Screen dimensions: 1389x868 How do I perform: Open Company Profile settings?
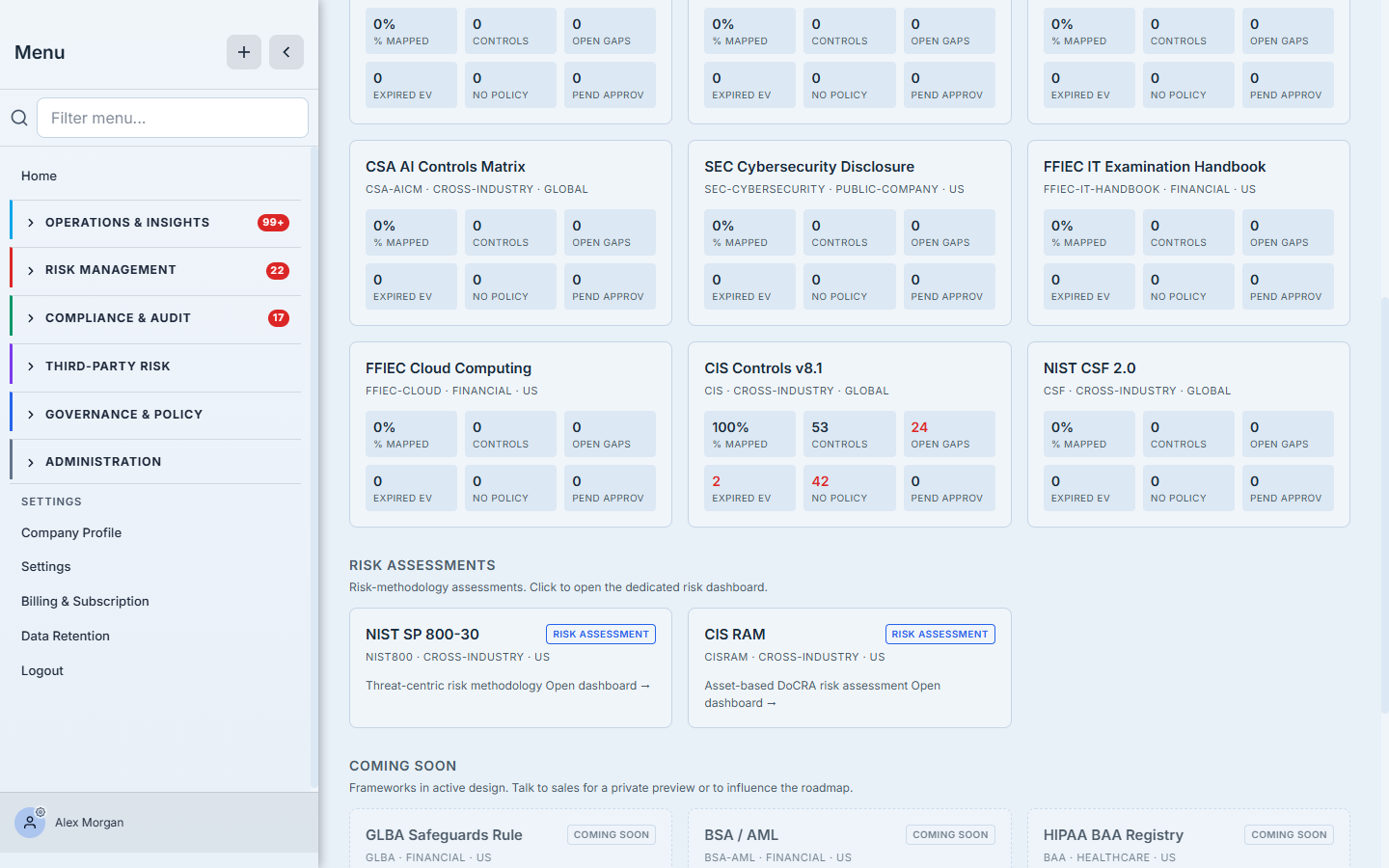pyautogui.click(x=71, y=532)
